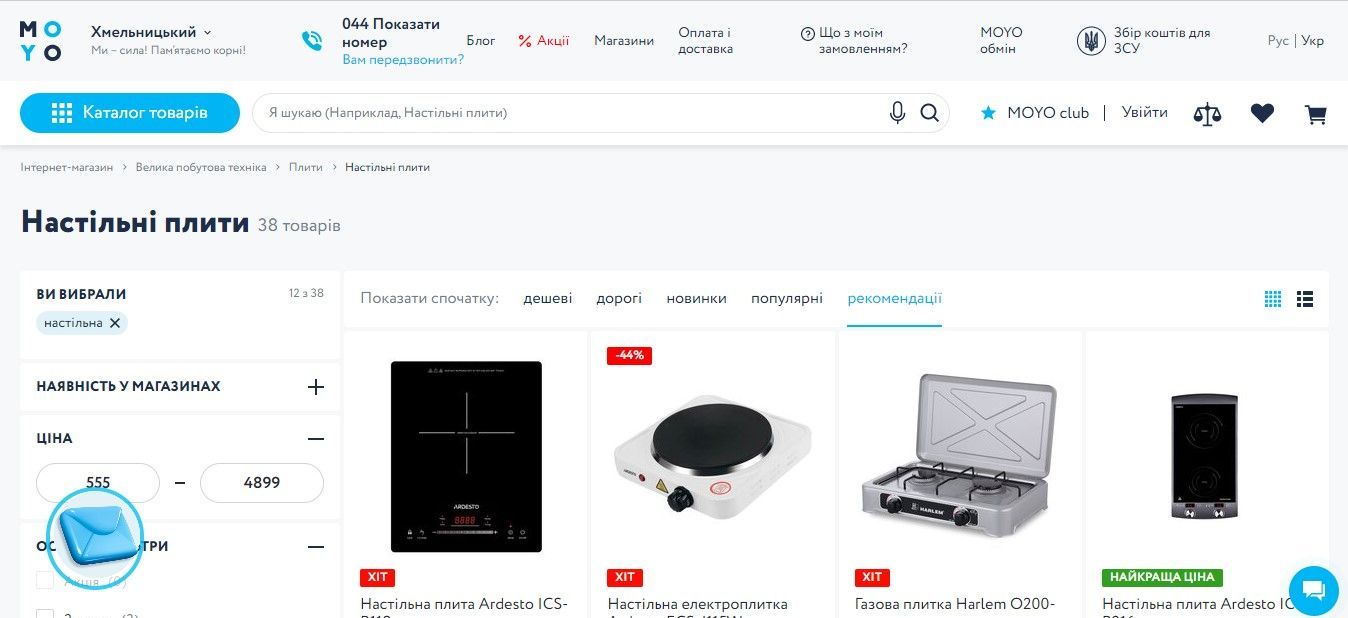
Task: Click the 'Увійти' login link
Action: pyautogui.click(x=1145, y=113)
